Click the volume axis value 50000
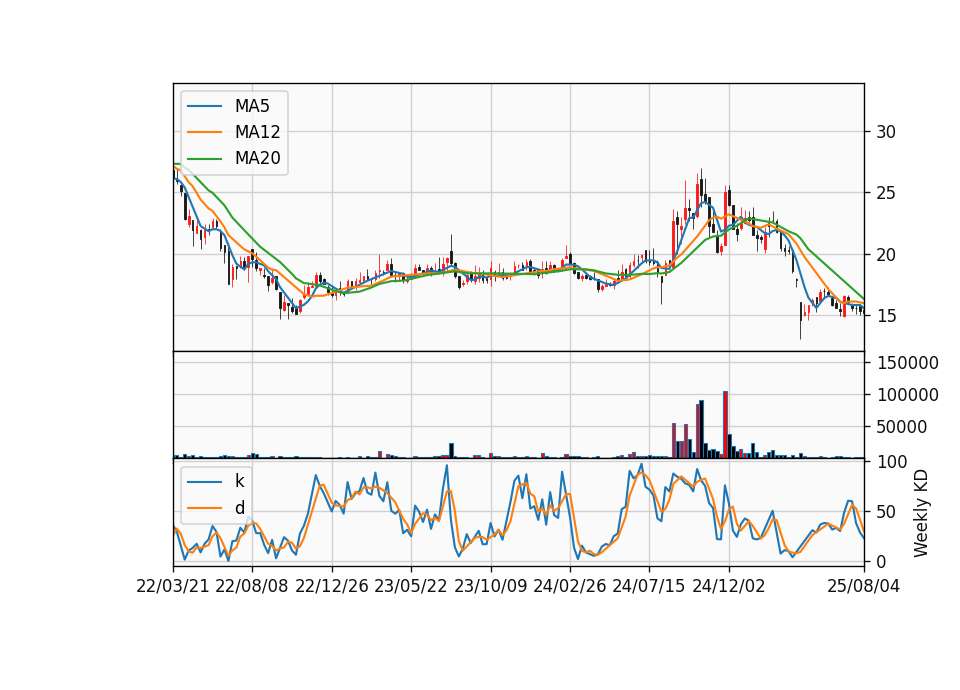This screenshot has width=960, height=690. click(x=901, y=427)
